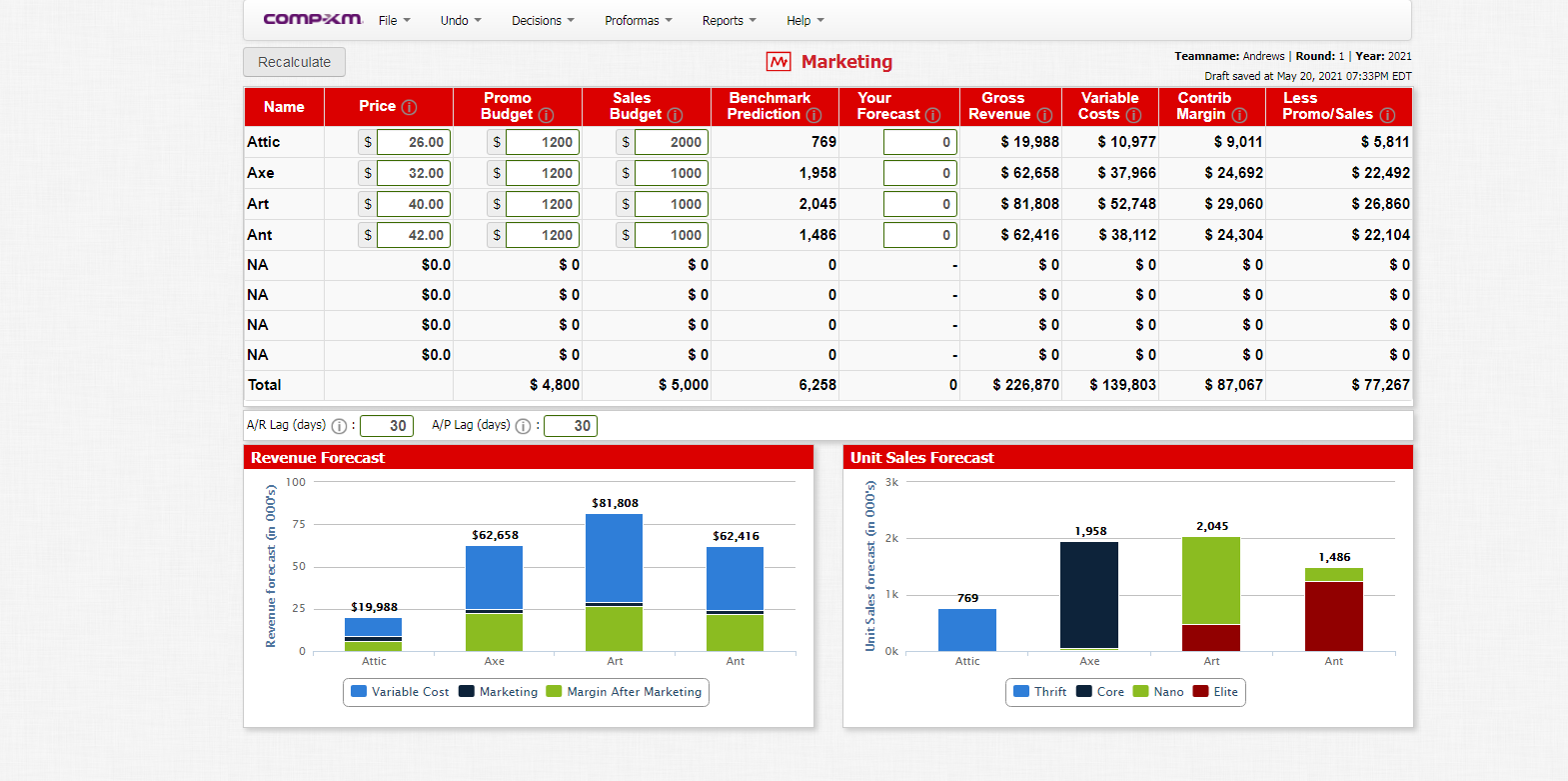This screenshot has width=1568, height=781.
Task: Edit Your Forecast field for Art
Action: coord(920,204)
